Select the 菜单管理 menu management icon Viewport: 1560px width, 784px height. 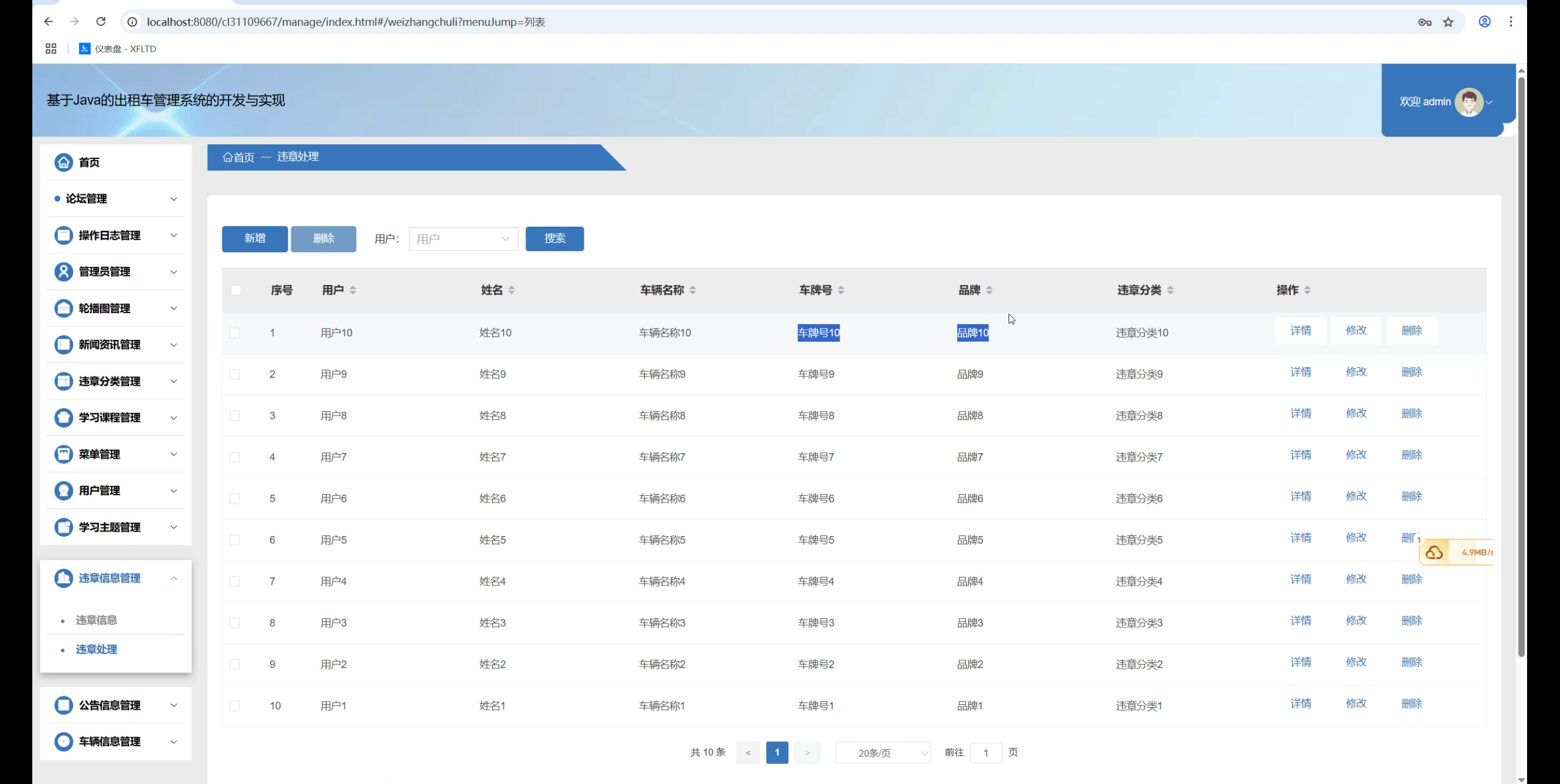click(x=64, y=454)
